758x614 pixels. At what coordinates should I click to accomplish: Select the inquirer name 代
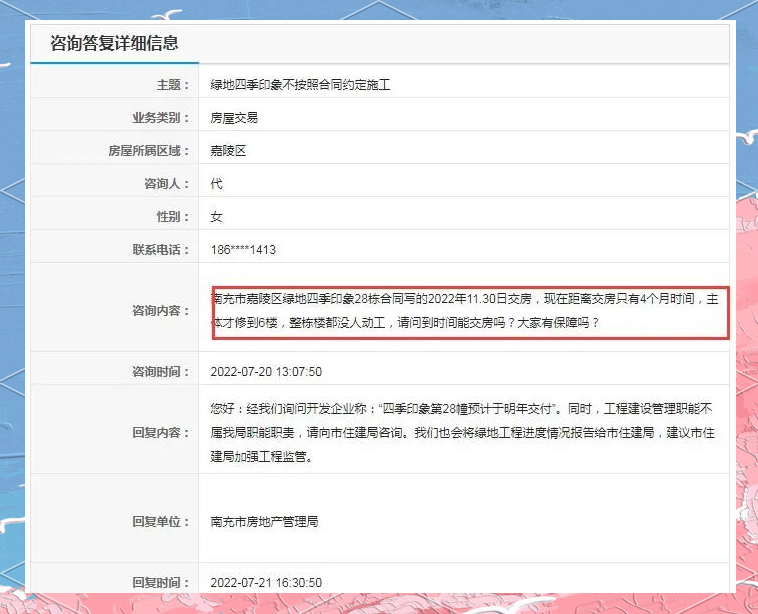(x=217, y=184)
